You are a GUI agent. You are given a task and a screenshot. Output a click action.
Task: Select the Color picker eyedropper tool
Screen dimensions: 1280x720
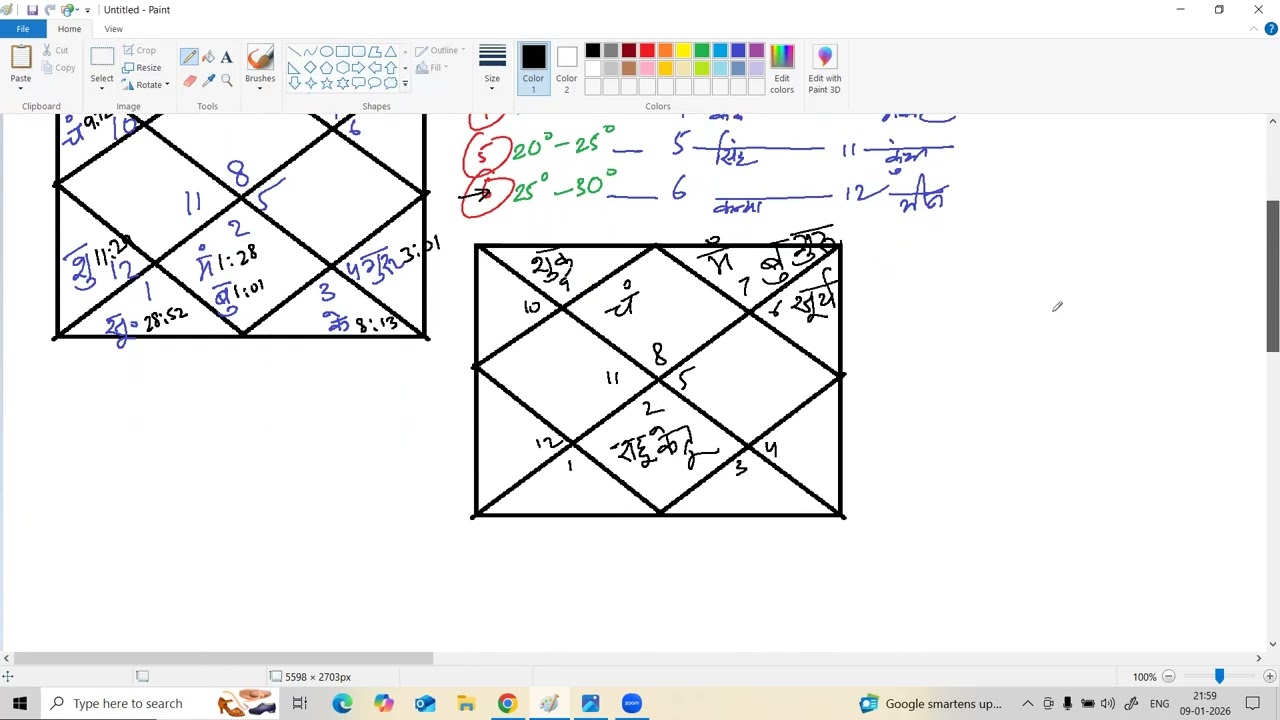tap(208, 80)
